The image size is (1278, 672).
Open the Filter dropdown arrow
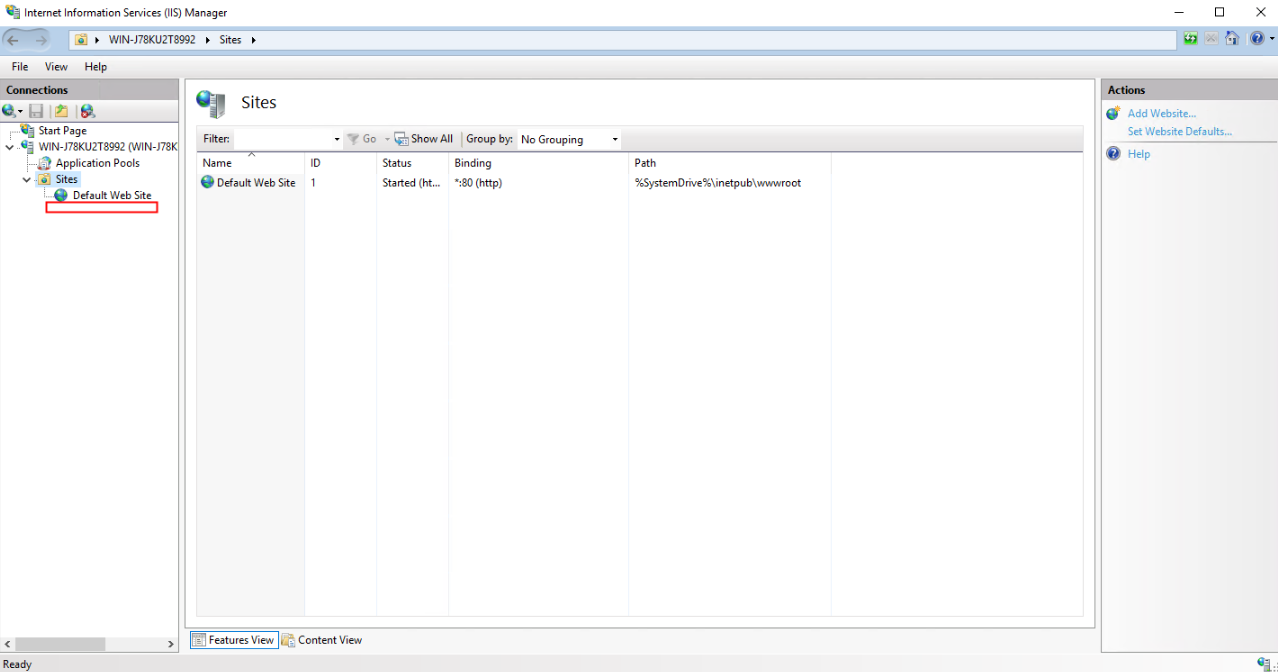click(337, 139)
